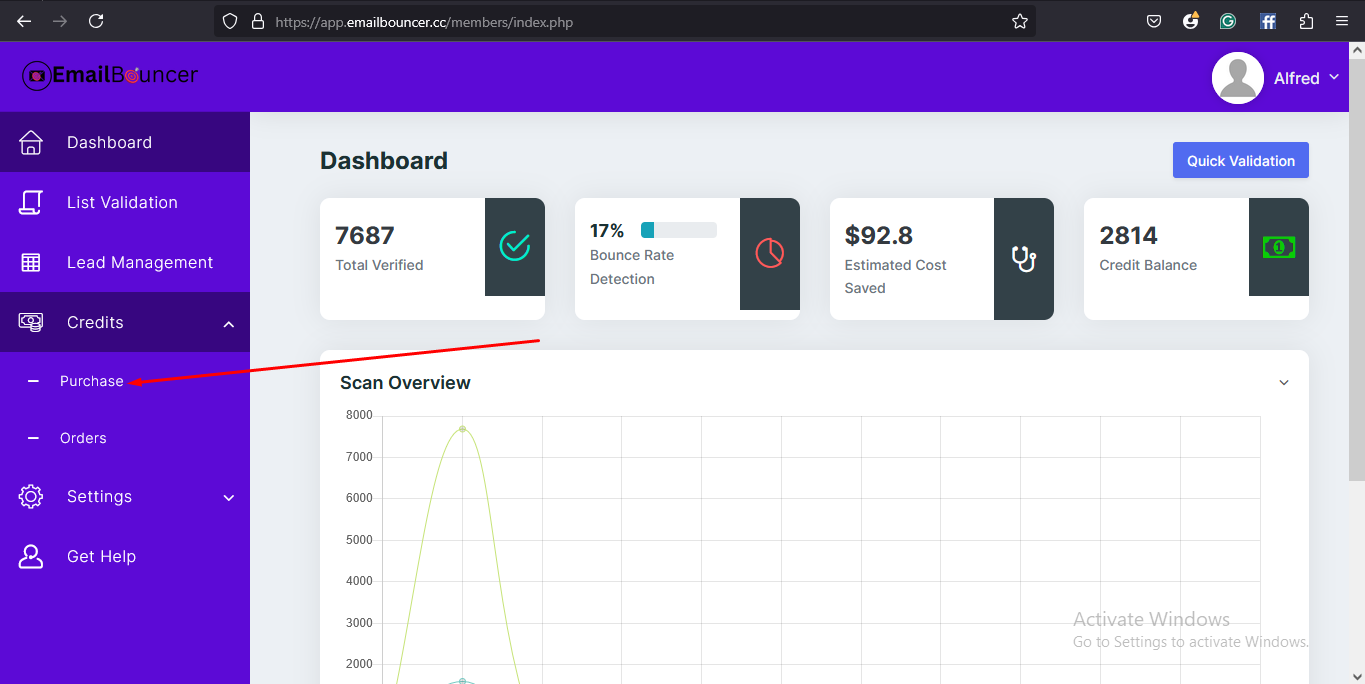Click the Credits money icon
Screen dimensions: 1365x684
tap(31, 322)
